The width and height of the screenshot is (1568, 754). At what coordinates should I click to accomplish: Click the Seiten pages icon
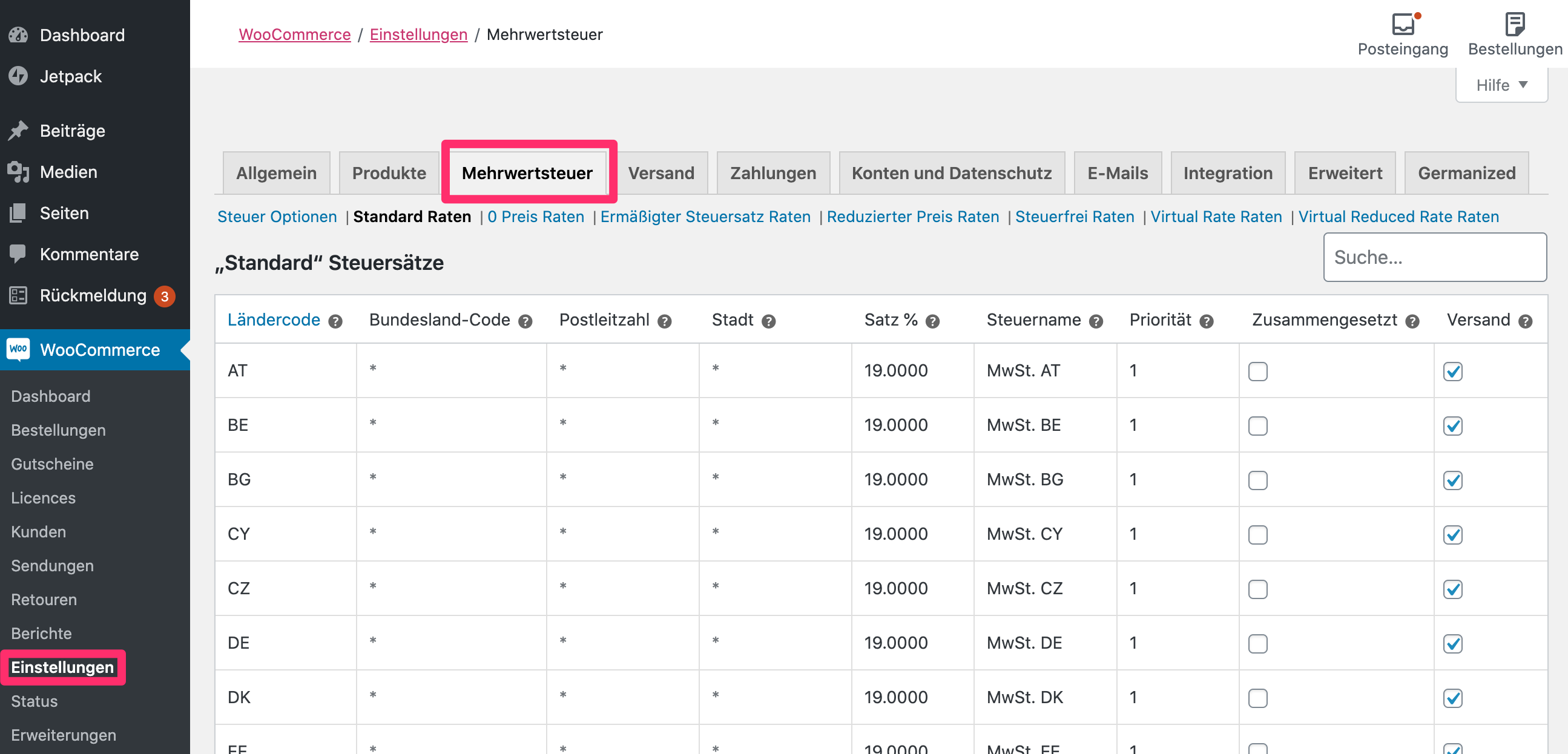[x=18, y=213]
